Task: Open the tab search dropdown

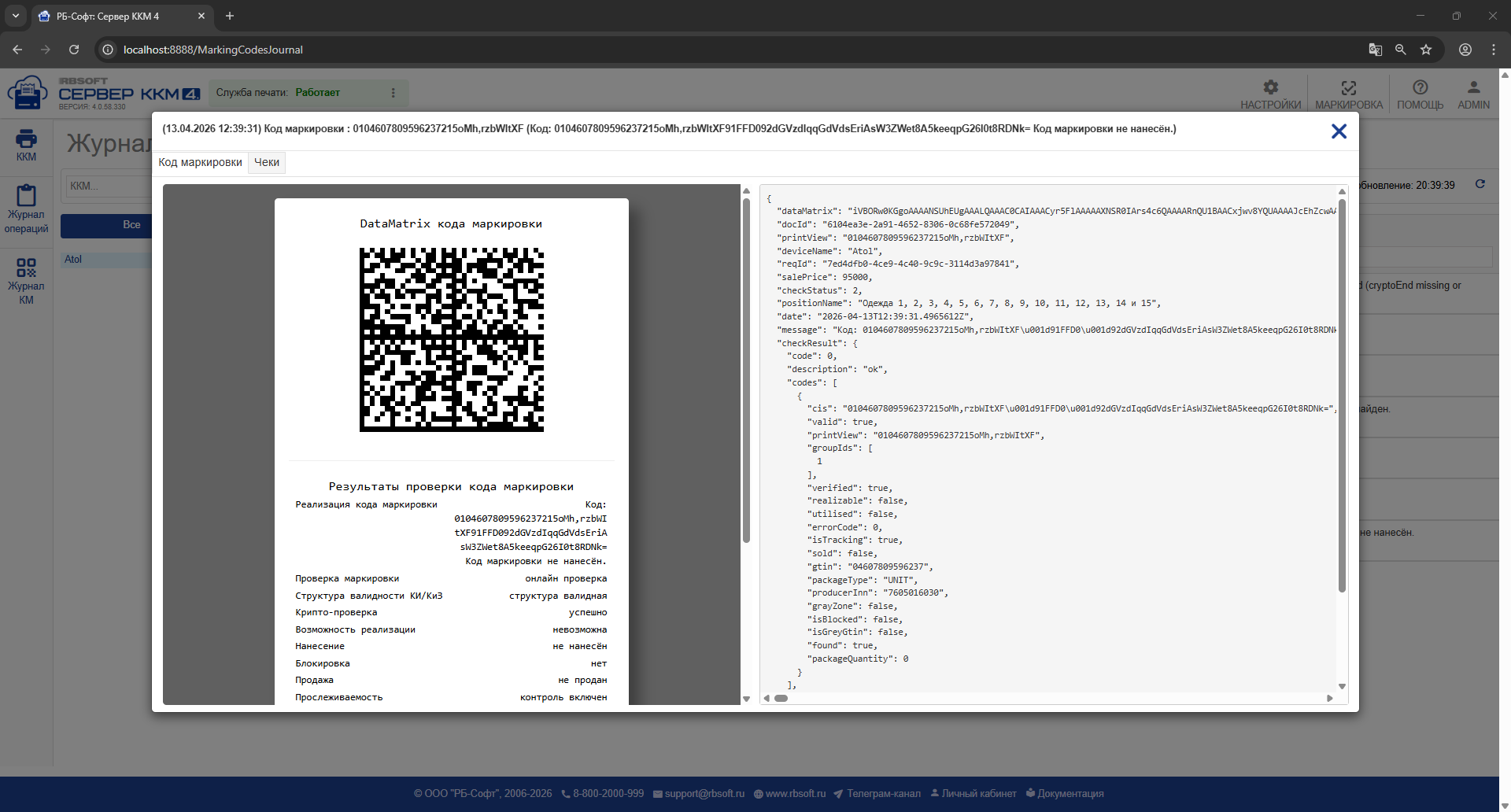Action: click(x=16, y=16)
